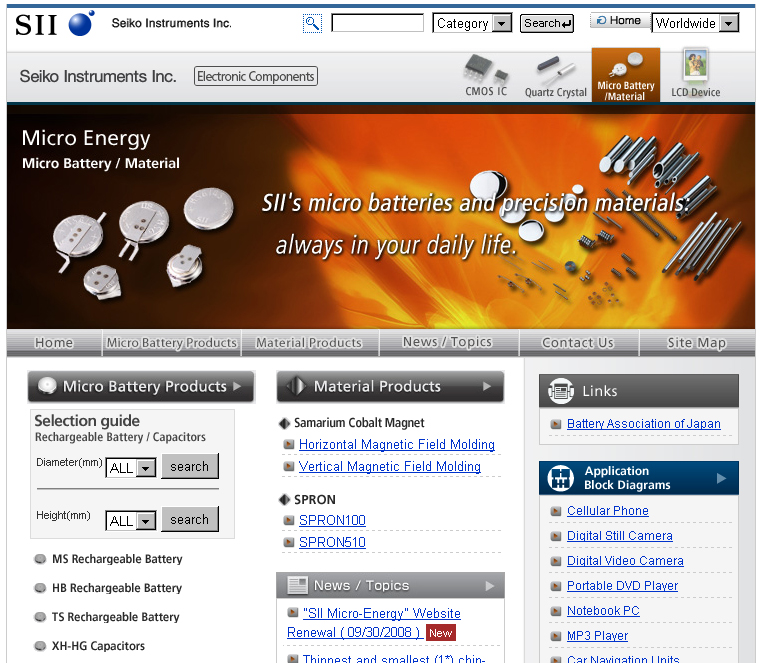Select Contact Us navigation tab
Viewport: 762px width, 663px height.
578,343
